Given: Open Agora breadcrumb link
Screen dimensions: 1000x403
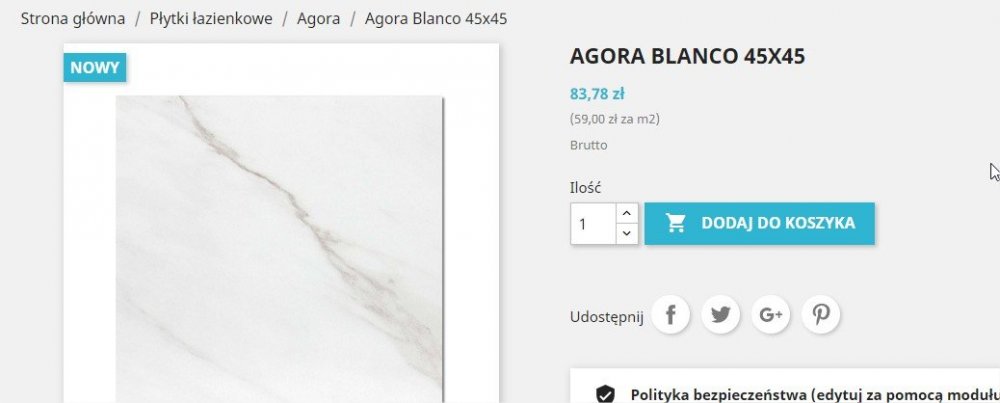Looking at the screenshot, I should (318, 18).
